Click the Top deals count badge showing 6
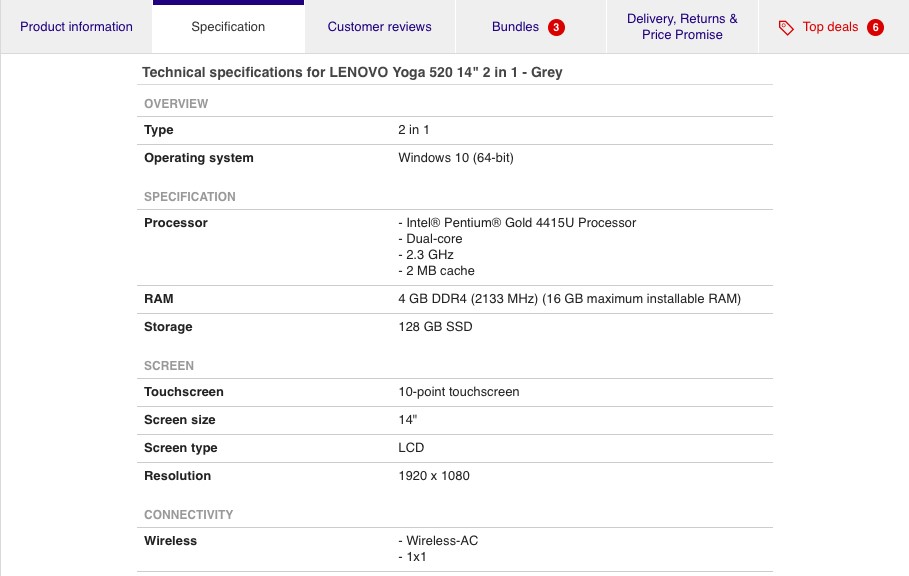909x576 pixels. click(875, 27)
